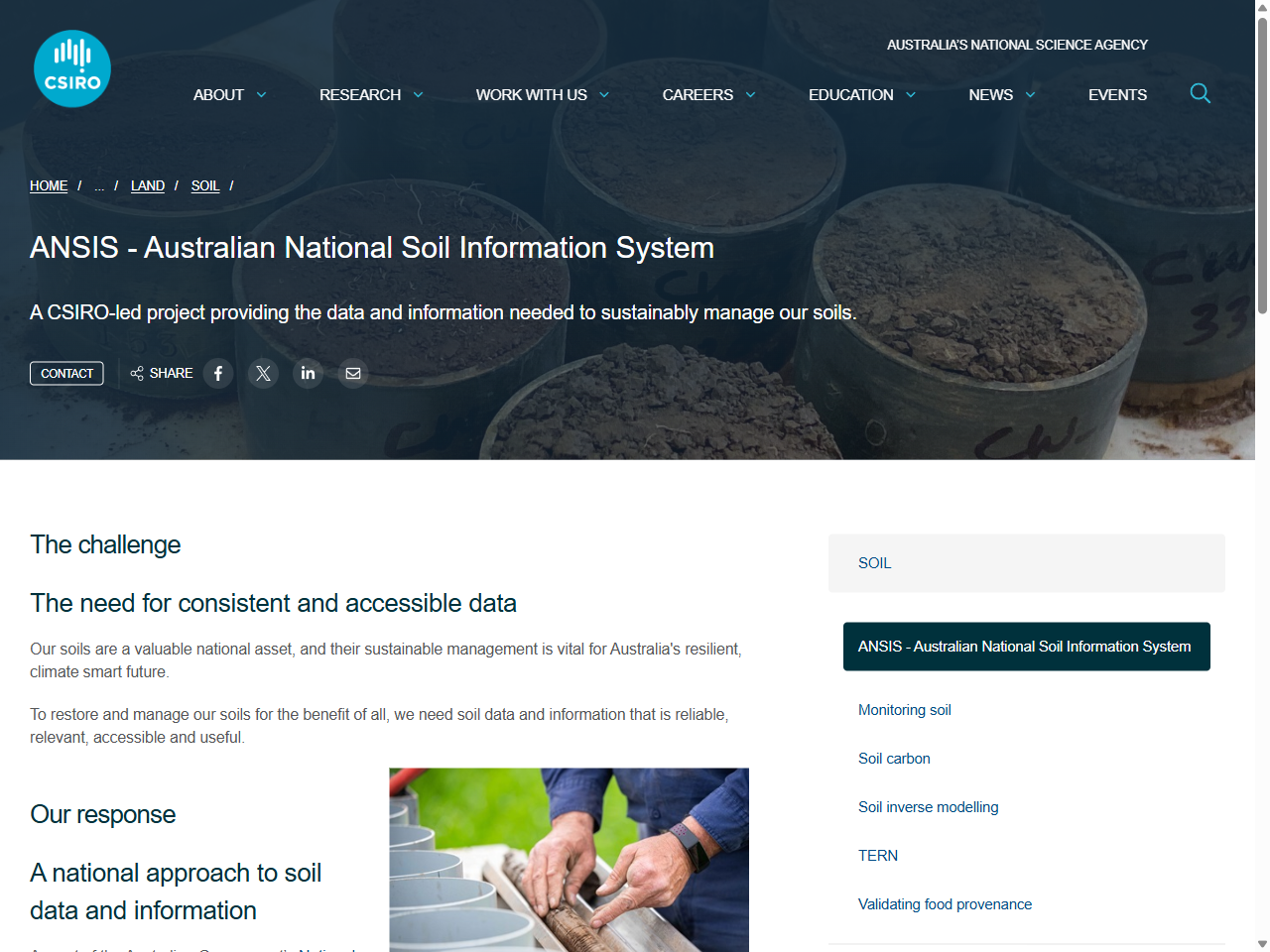Expand the Work With Us chevron

(x=604, y=95)
